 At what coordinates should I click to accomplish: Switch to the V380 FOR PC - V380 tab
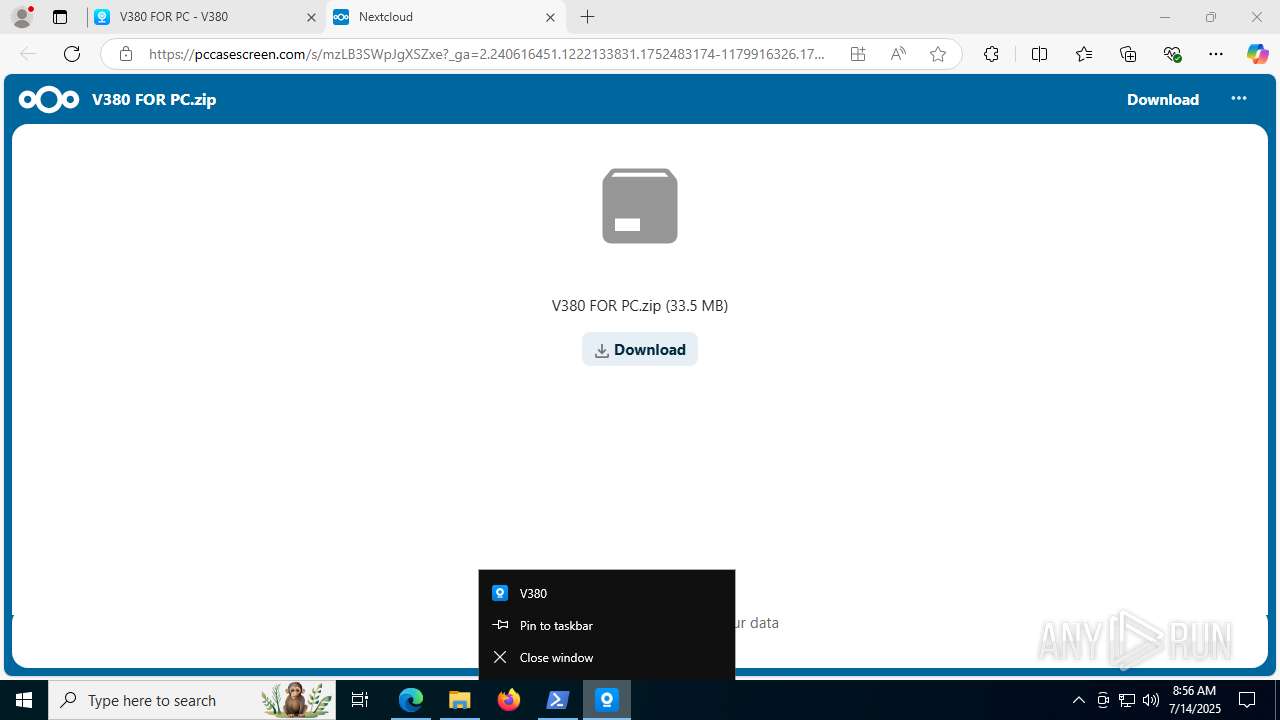[206, 17]
